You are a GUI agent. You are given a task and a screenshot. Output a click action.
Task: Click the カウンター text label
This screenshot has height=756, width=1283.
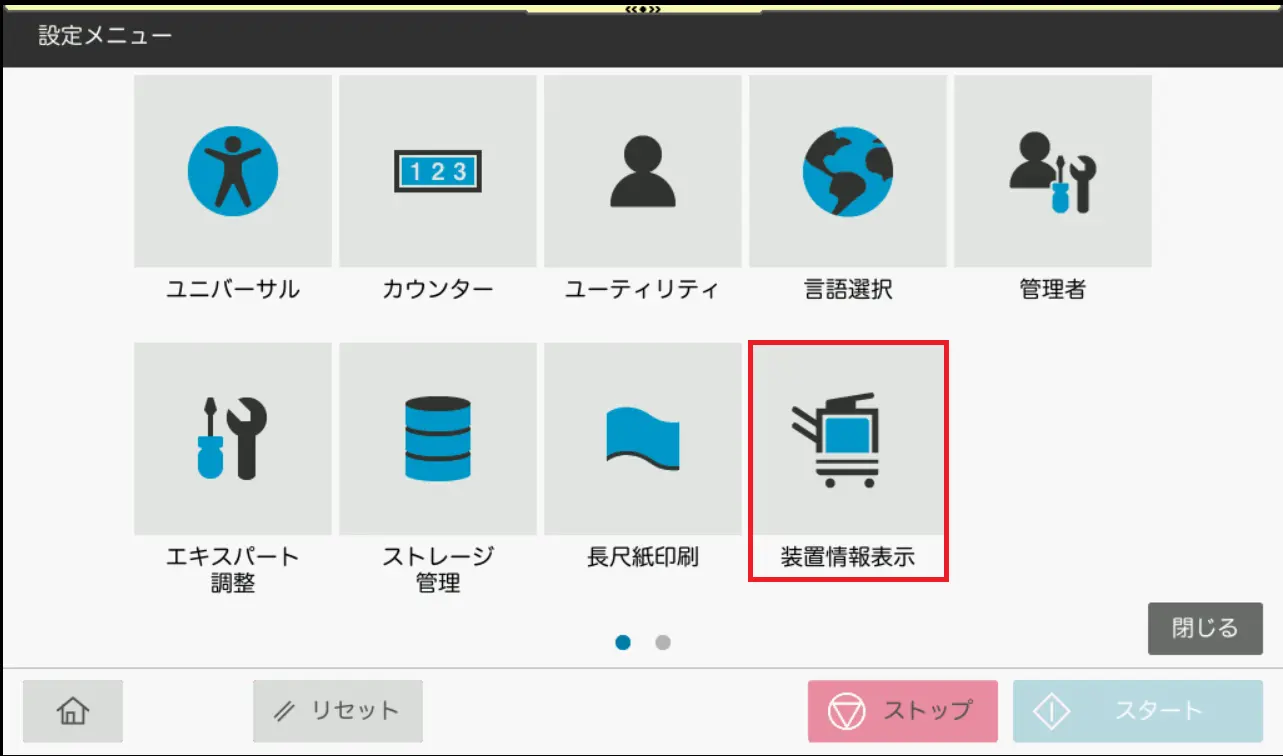tap(438, 290)
